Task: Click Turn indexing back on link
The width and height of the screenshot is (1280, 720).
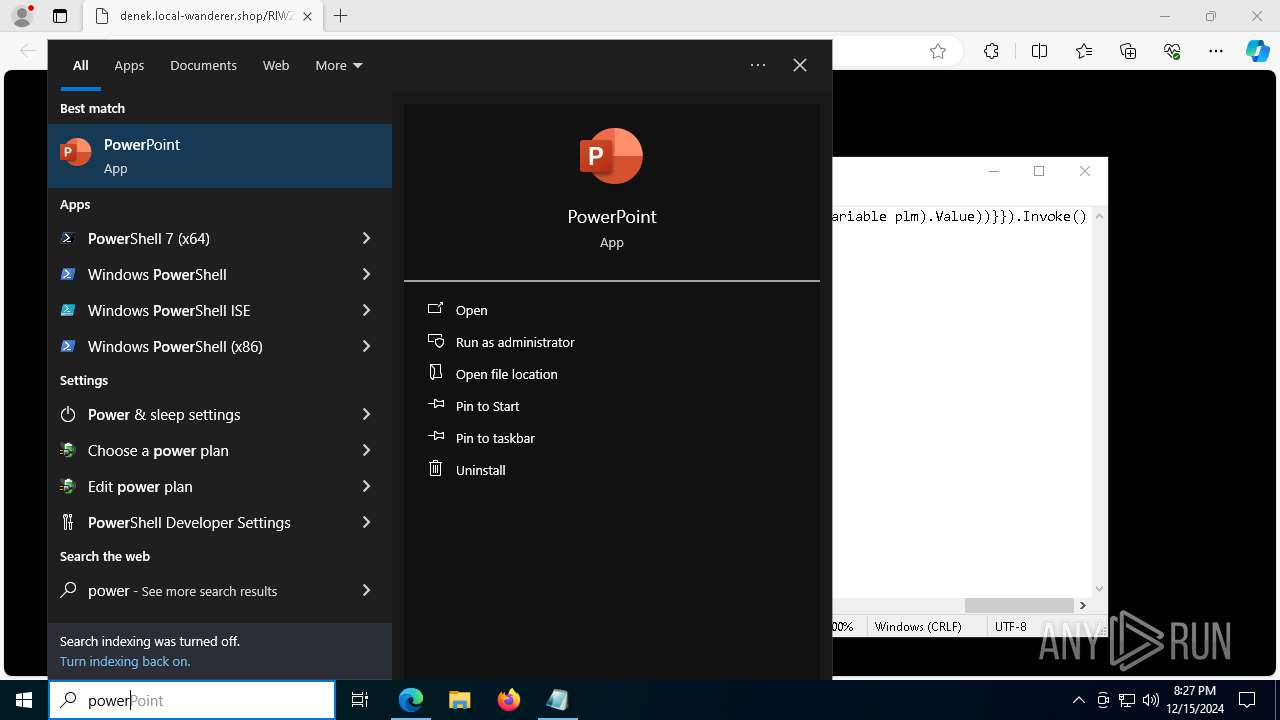Action: [125, 661]
